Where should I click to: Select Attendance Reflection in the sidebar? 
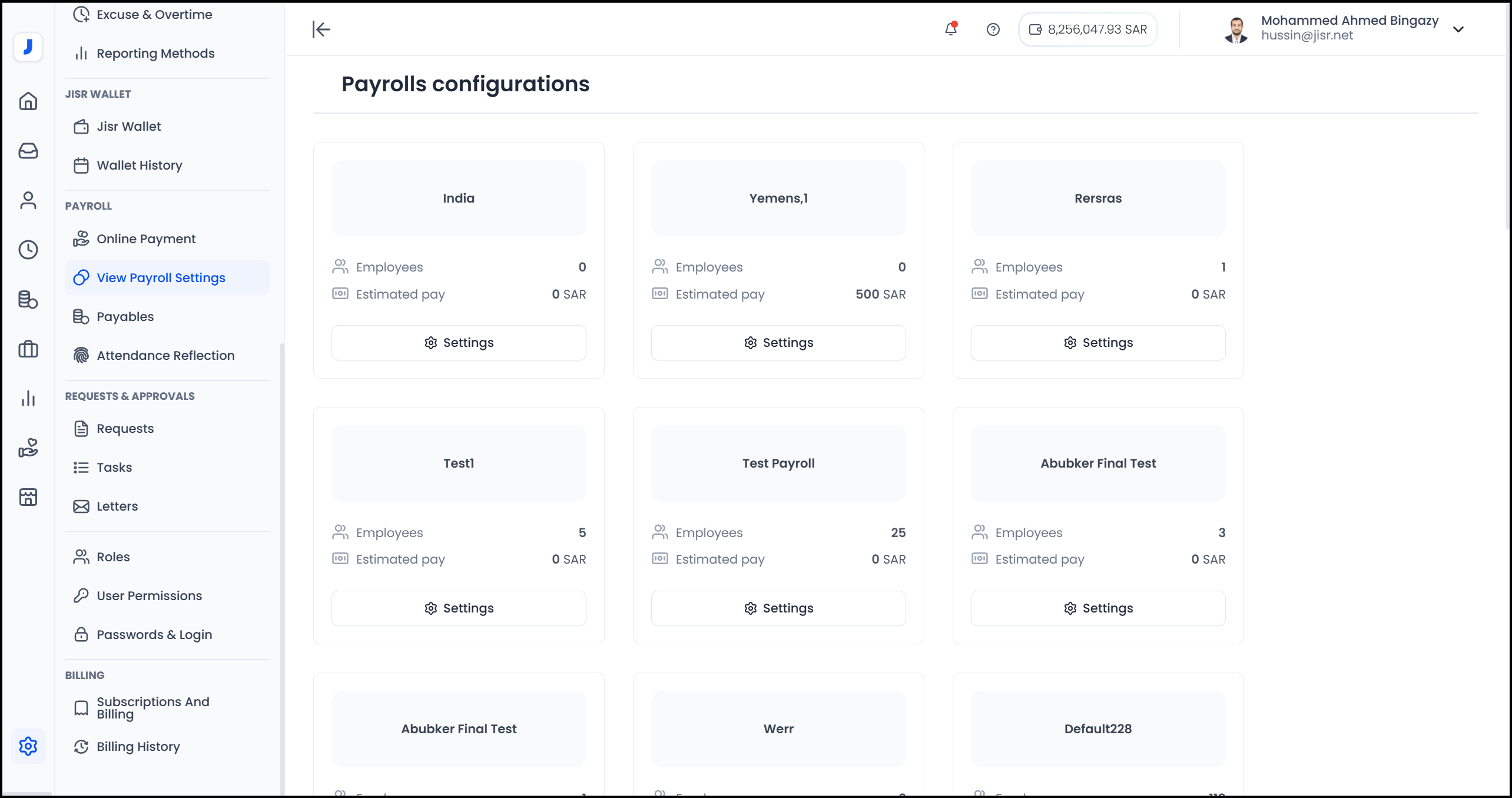click(165, 355)
